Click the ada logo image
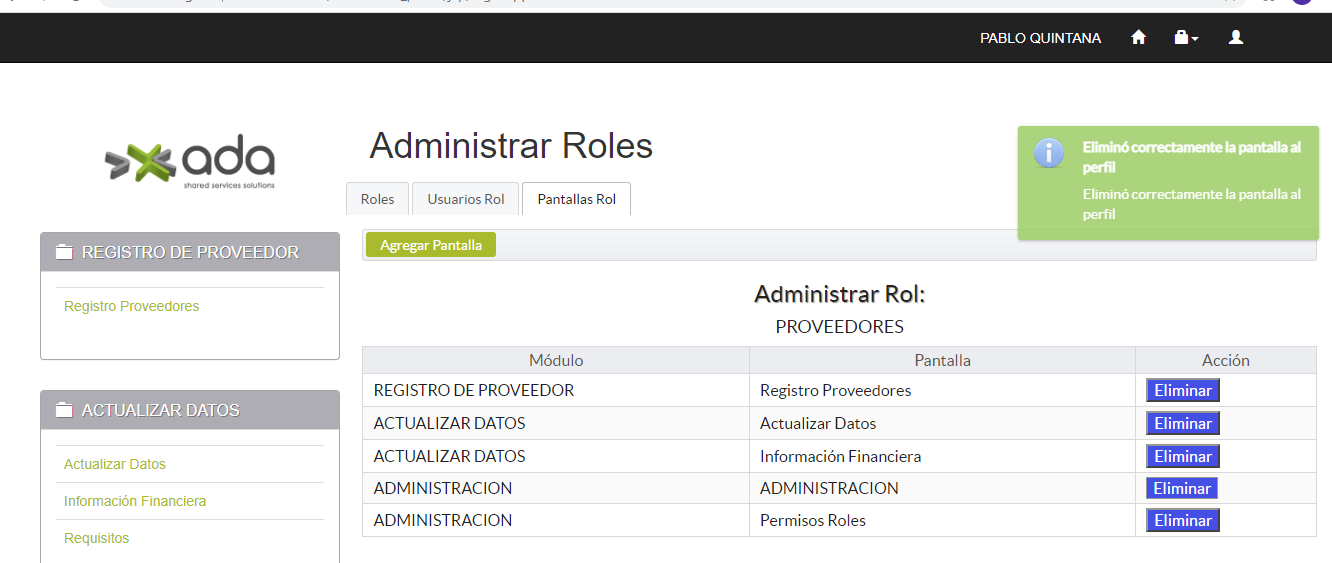Screen dimensions: 1332x563 pos(190,162)
